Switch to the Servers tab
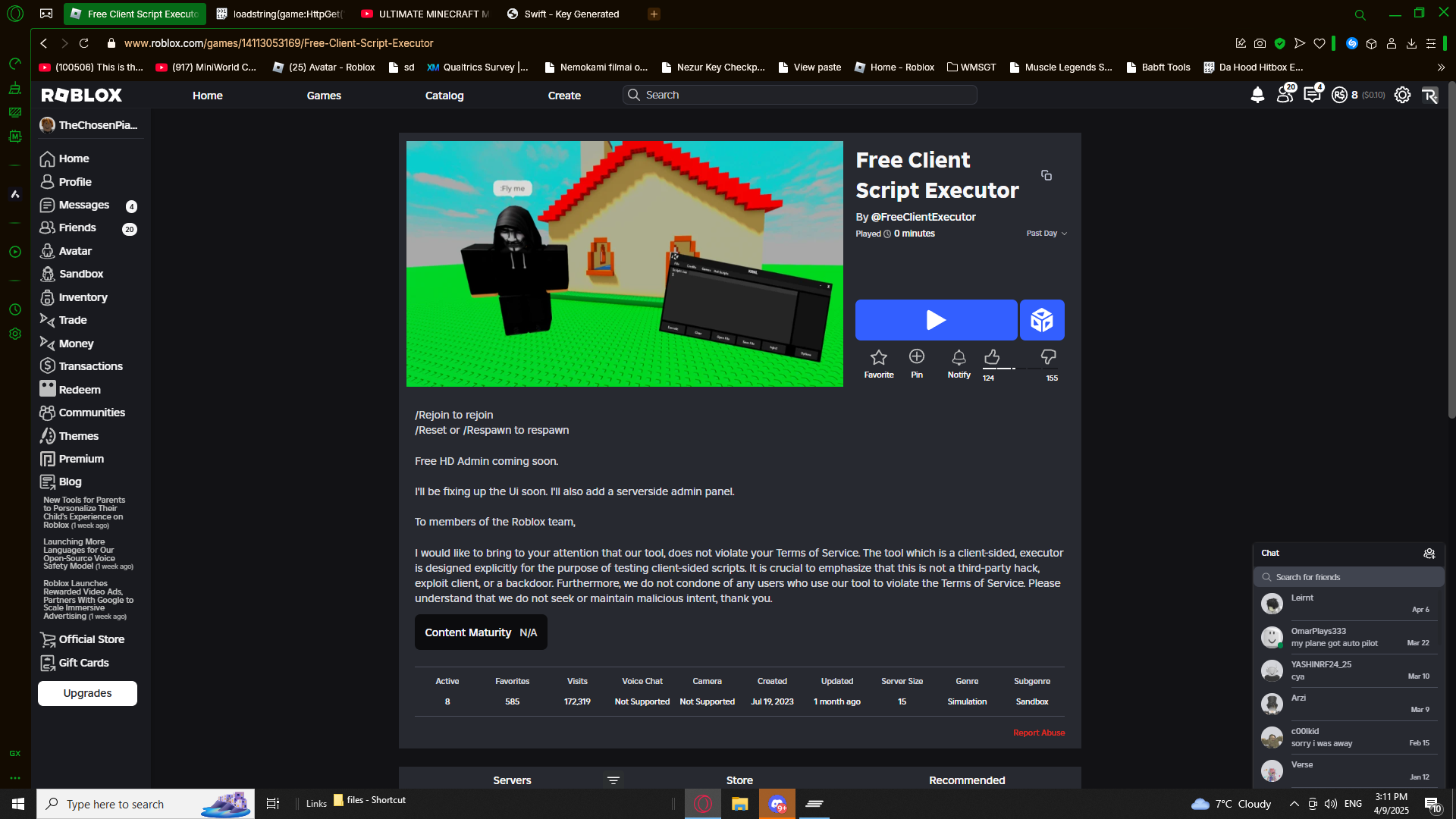The width and height of the screenshot is (1456, 819). pyautogui.click(x=512, y=780)
